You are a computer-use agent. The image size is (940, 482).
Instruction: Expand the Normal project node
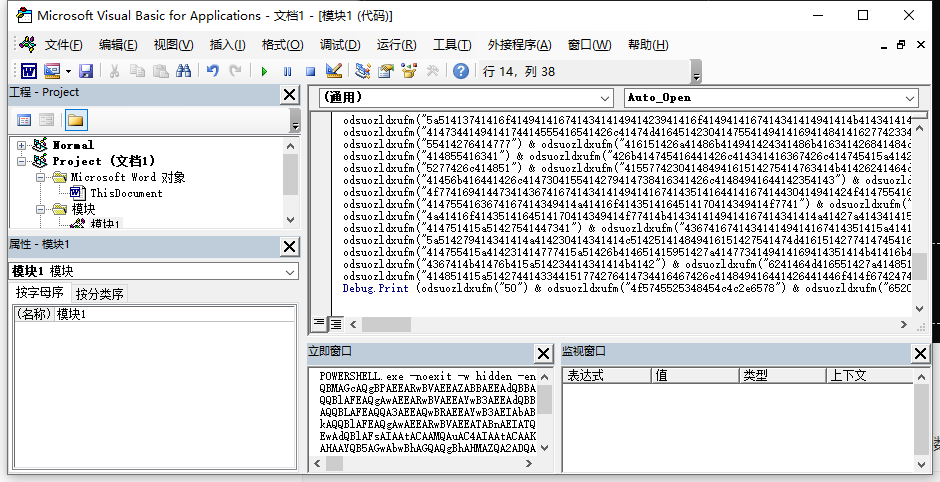(x=22, y=145)
